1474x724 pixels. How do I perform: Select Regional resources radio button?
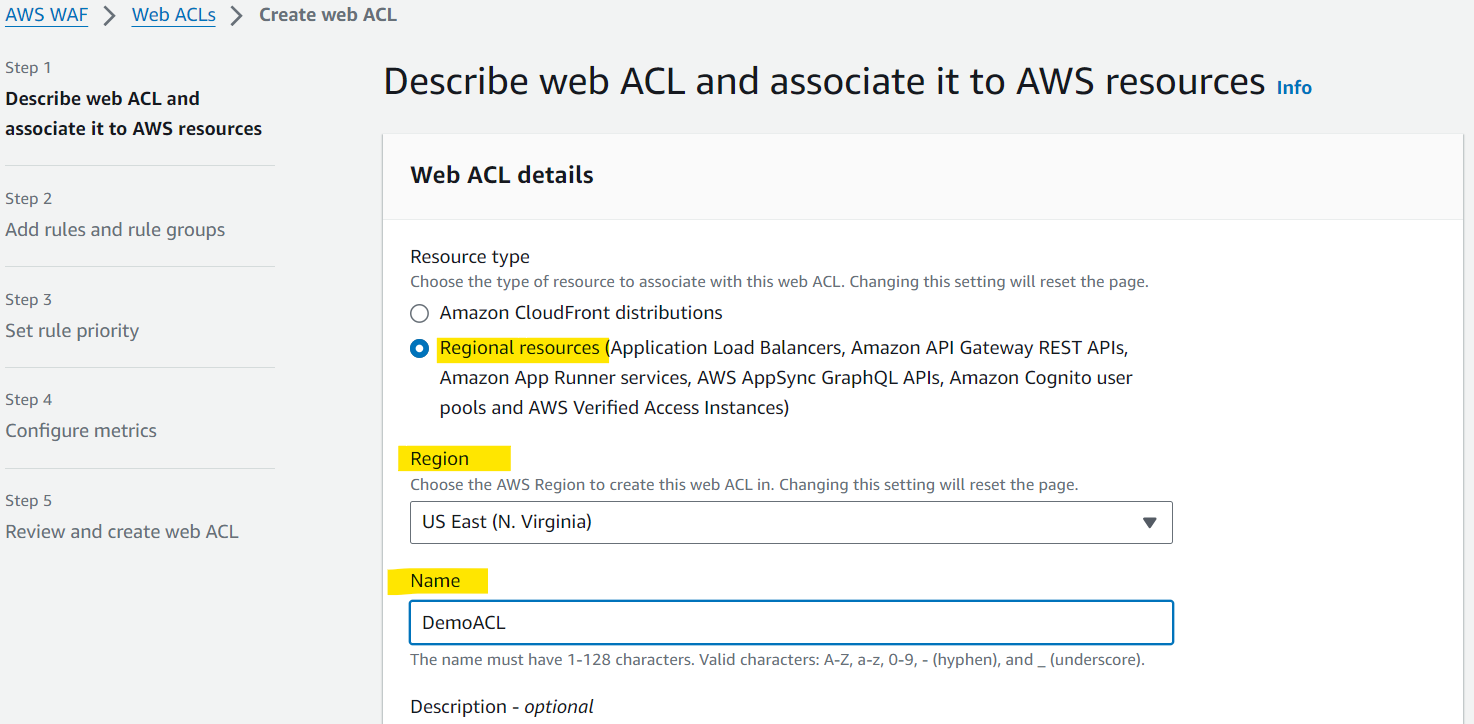420,349
